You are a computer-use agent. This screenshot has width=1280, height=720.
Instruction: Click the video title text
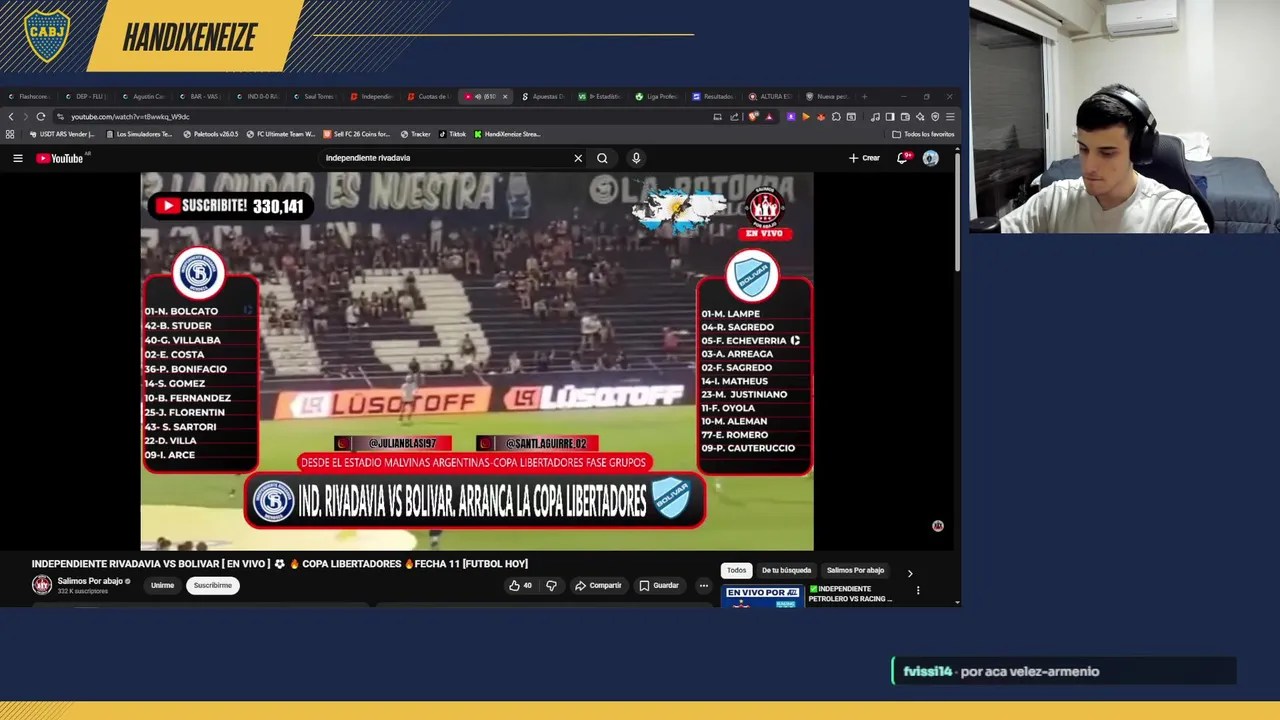click(x=279, y=564)
